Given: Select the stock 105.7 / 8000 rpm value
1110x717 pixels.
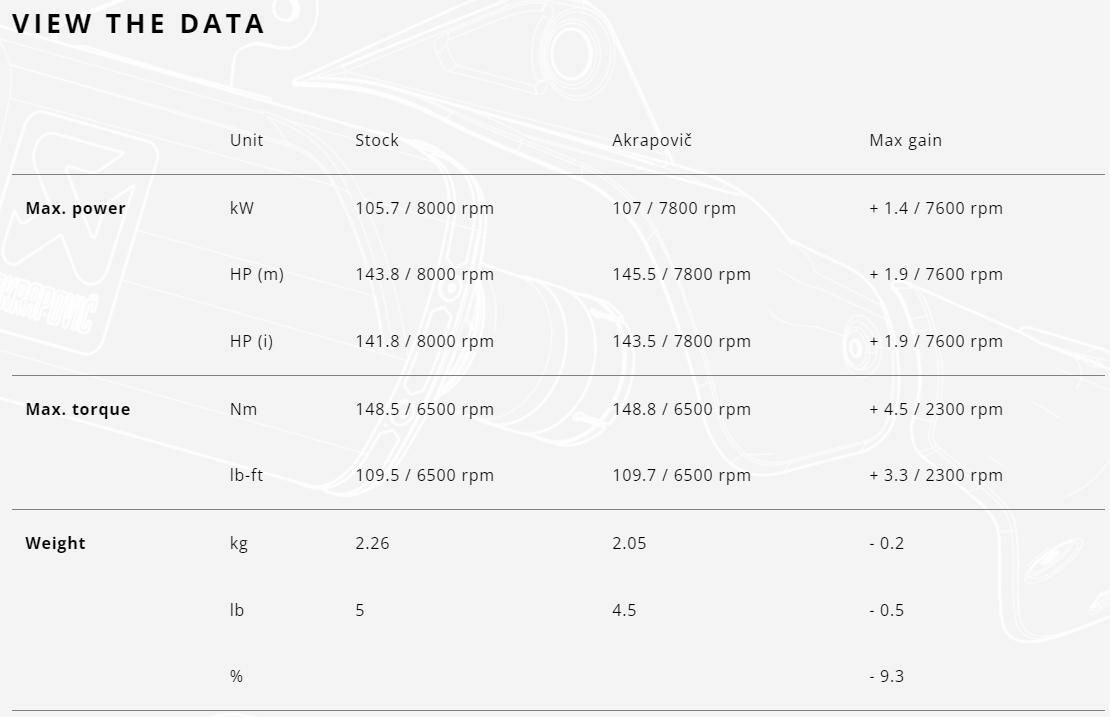Looking at the screenshot, I should (x=424, y=208).
